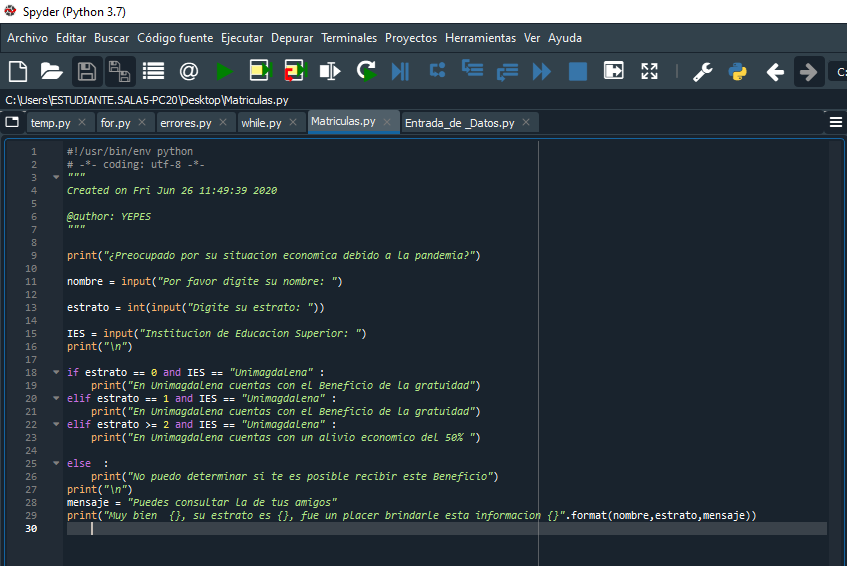Step out until function returns icon

coord(507,71)
